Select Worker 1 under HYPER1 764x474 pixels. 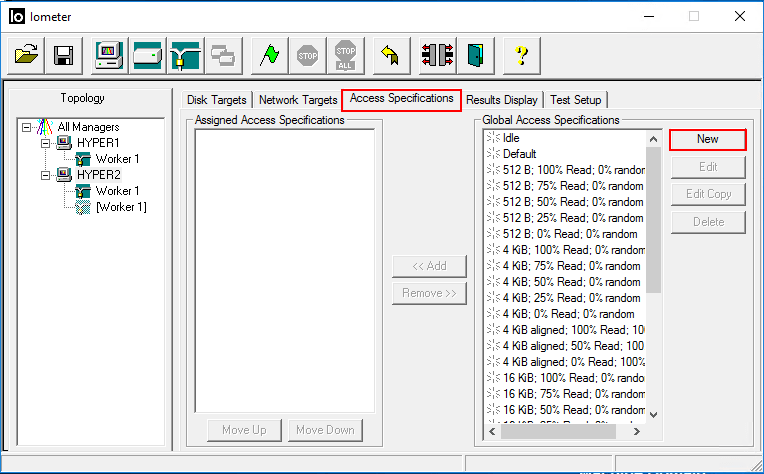pos(117,159)
